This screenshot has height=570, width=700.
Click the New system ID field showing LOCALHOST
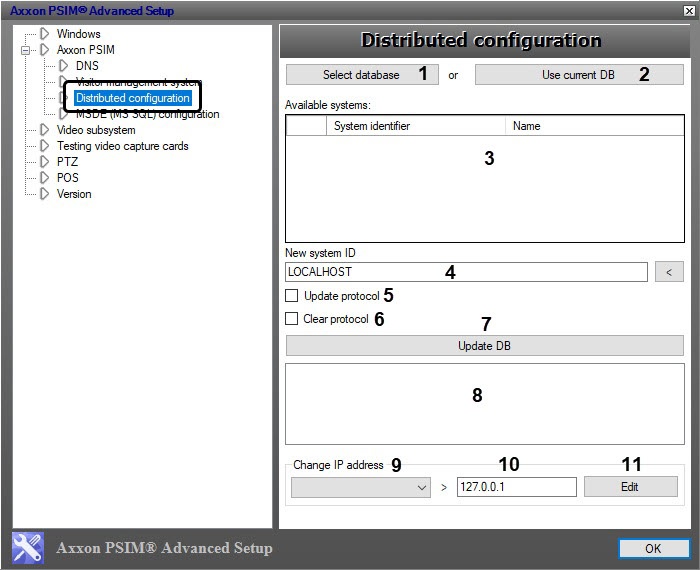coord(466,272)
